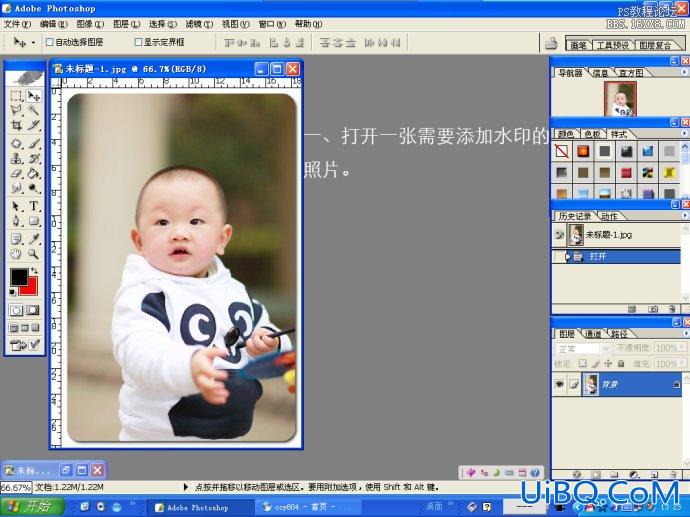690x517 pixels.
Task: Open the 画笔 palette well tab
Action: click(x=578, y=45)
